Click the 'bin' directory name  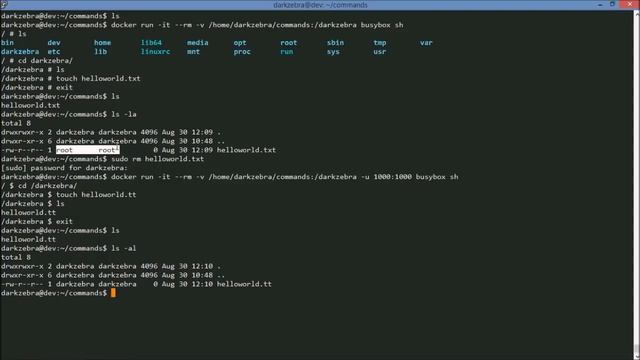pyautogui.click(x=7, y=42)
